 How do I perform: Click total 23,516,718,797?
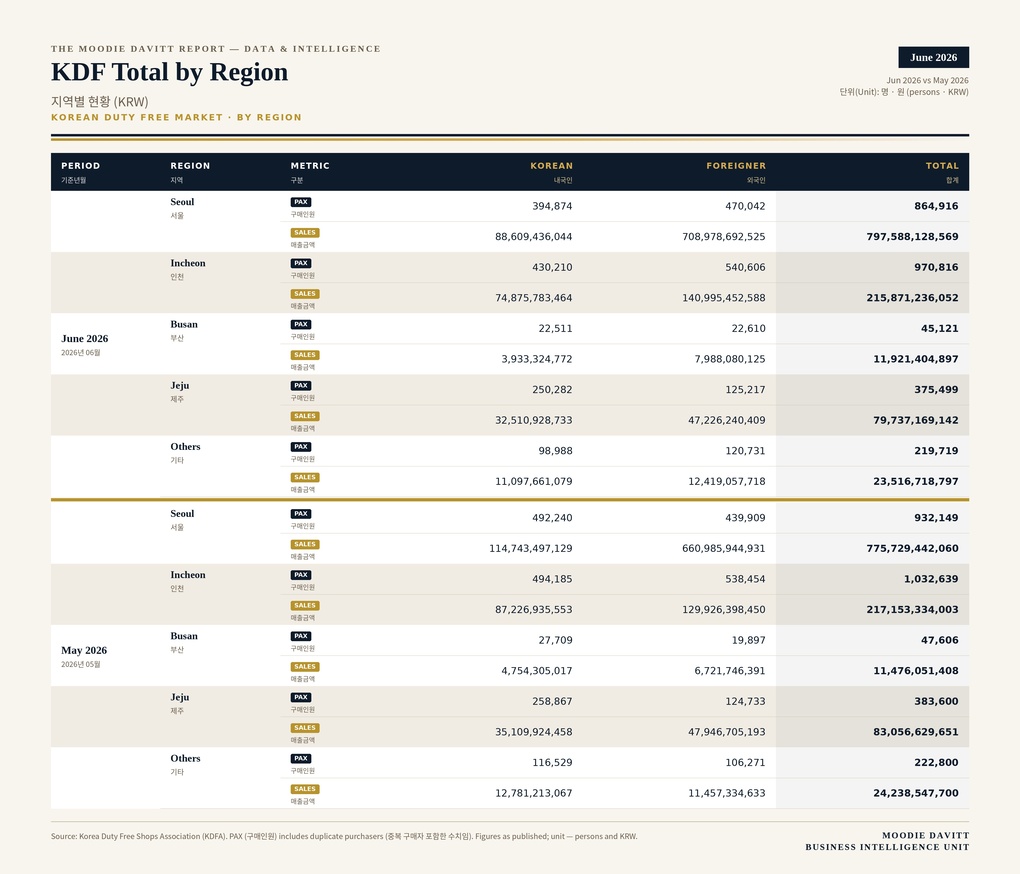tap(915, 481)
